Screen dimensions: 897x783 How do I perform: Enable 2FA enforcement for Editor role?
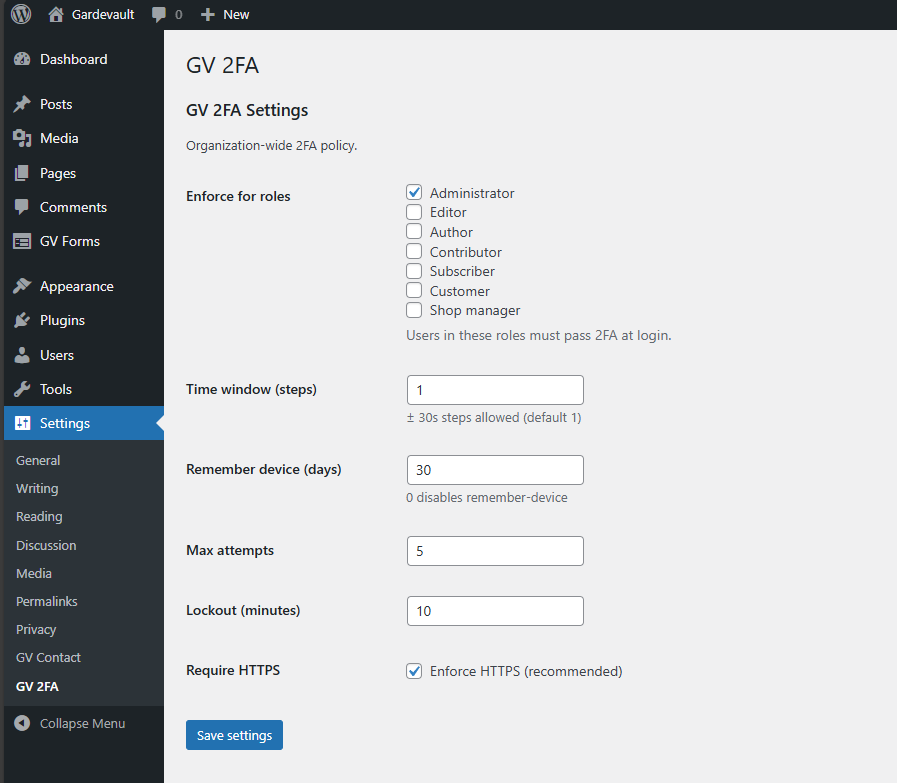414,212
